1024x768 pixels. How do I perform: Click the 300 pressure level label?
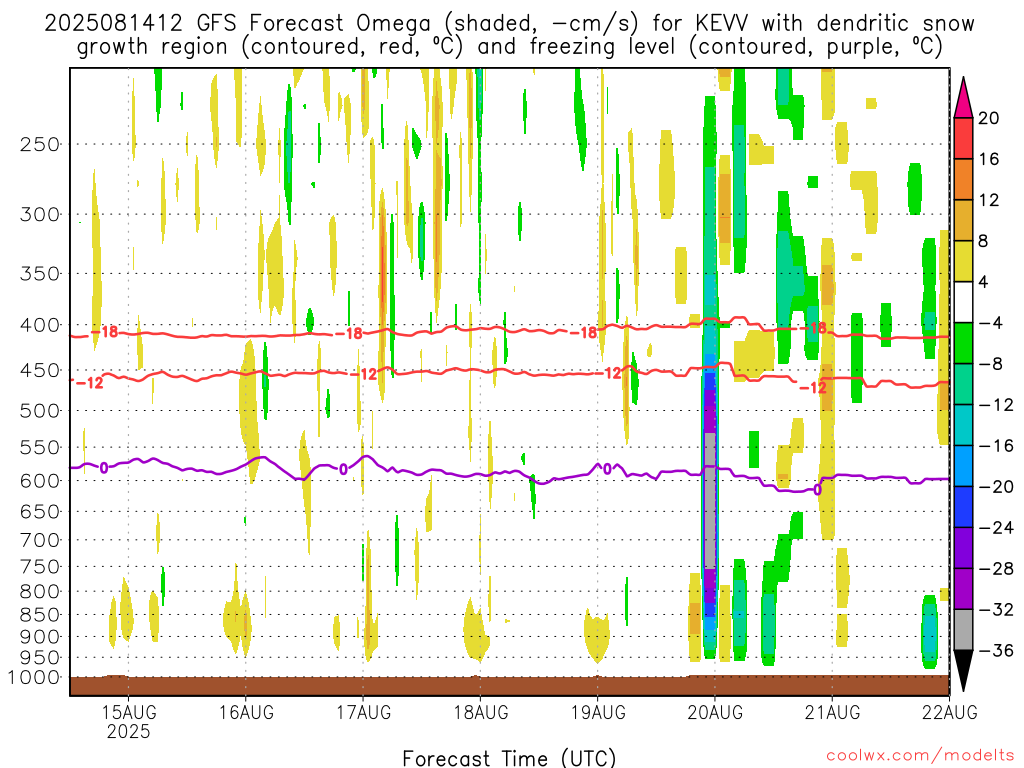point(40,214)
